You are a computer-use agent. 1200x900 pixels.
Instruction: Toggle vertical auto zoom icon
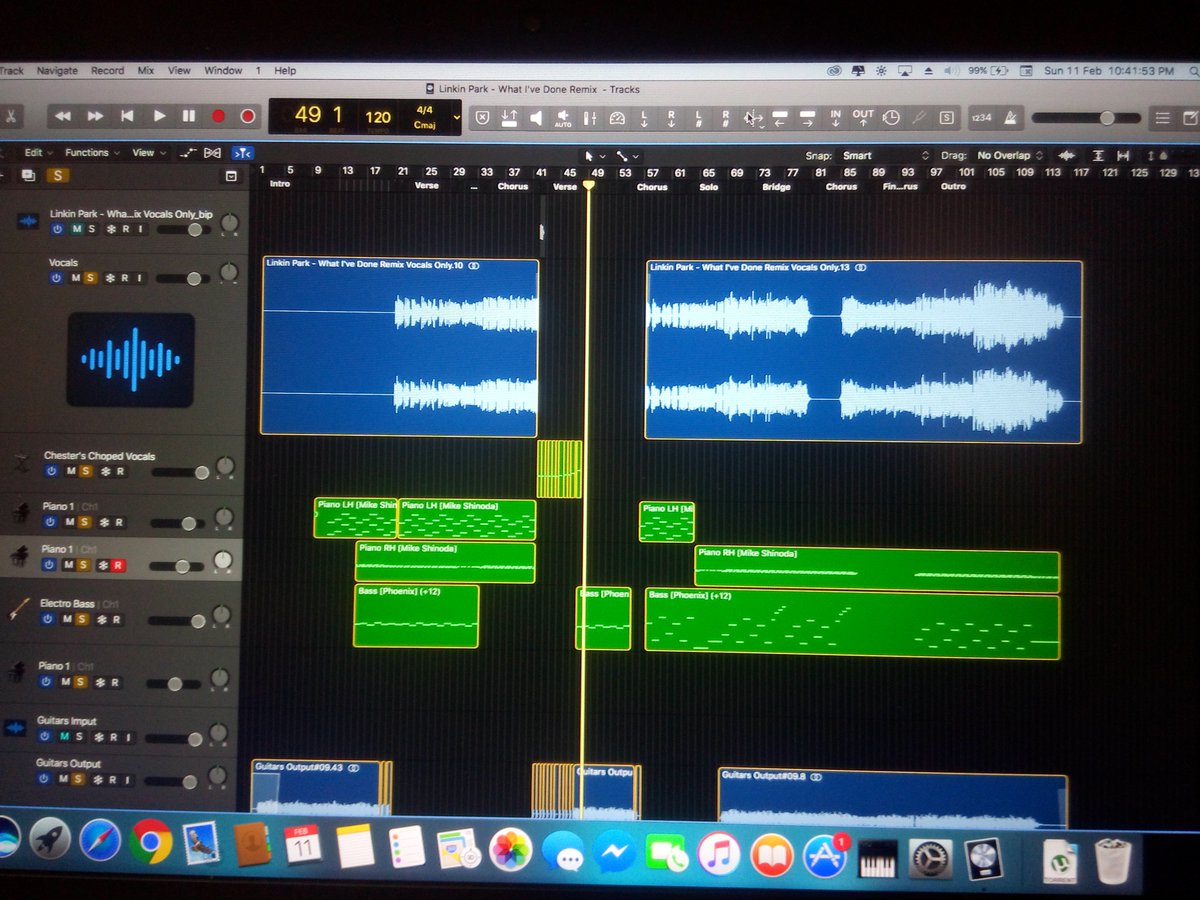click(1098, 155)
